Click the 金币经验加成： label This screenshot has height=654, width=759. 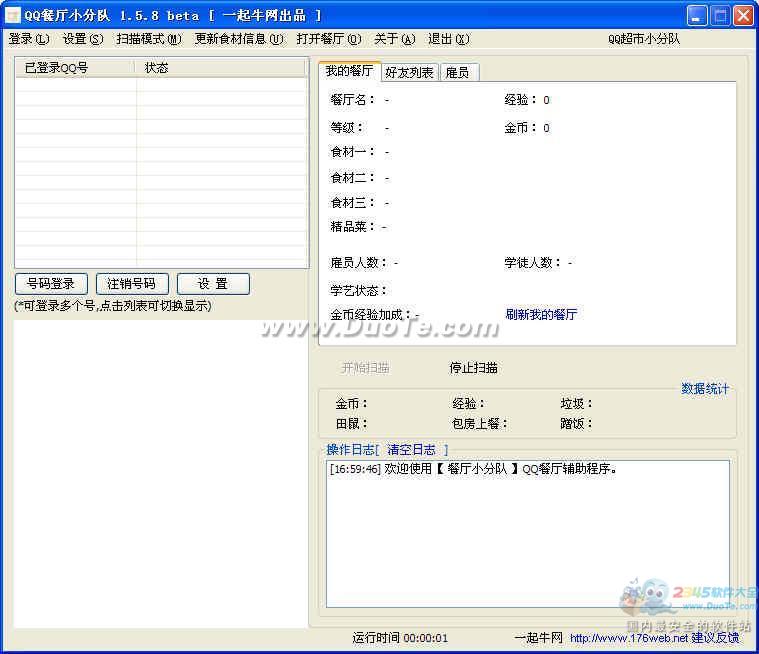[x=371, y=315]
